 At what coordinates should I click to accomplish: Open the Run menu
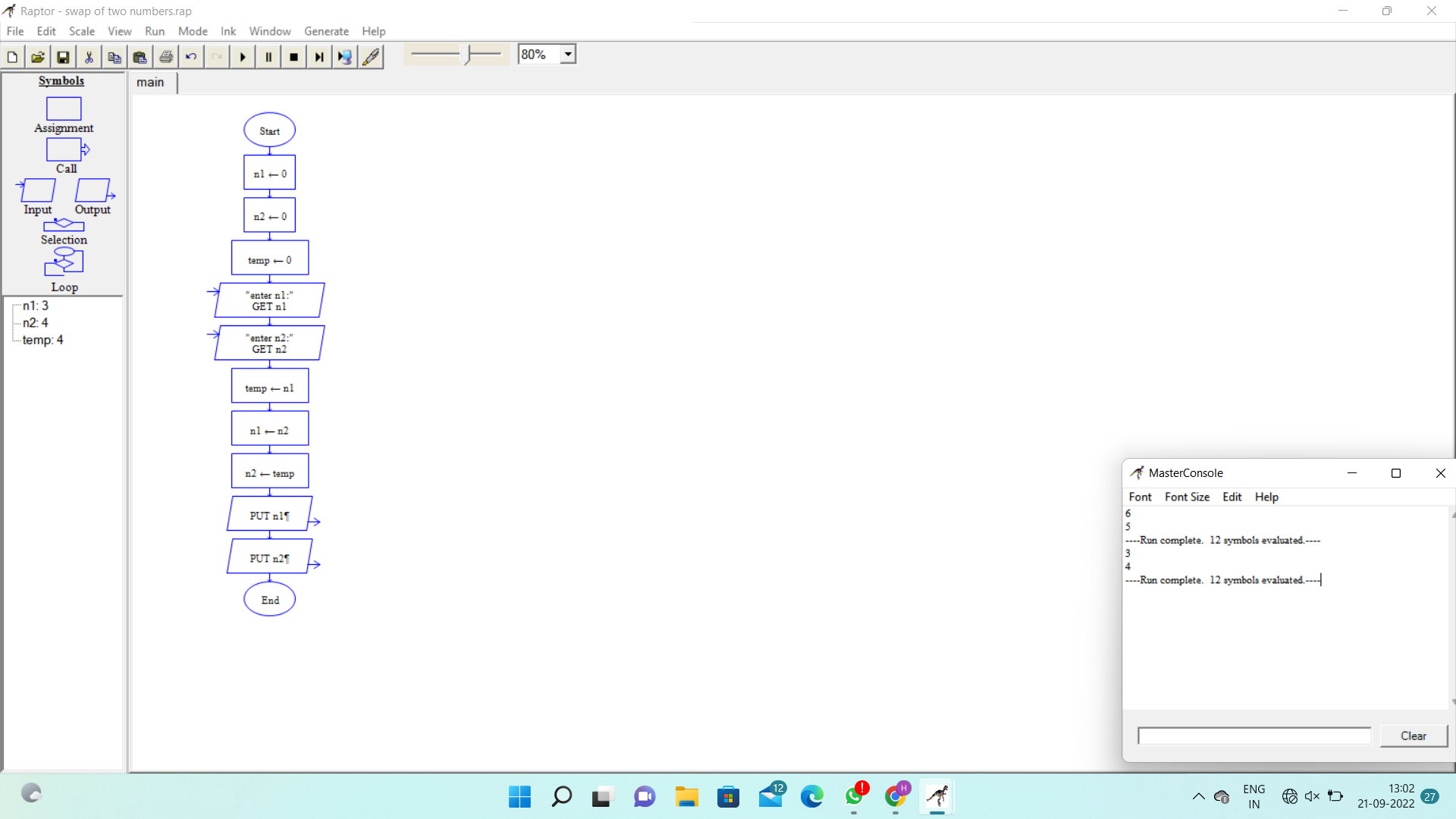154,31
